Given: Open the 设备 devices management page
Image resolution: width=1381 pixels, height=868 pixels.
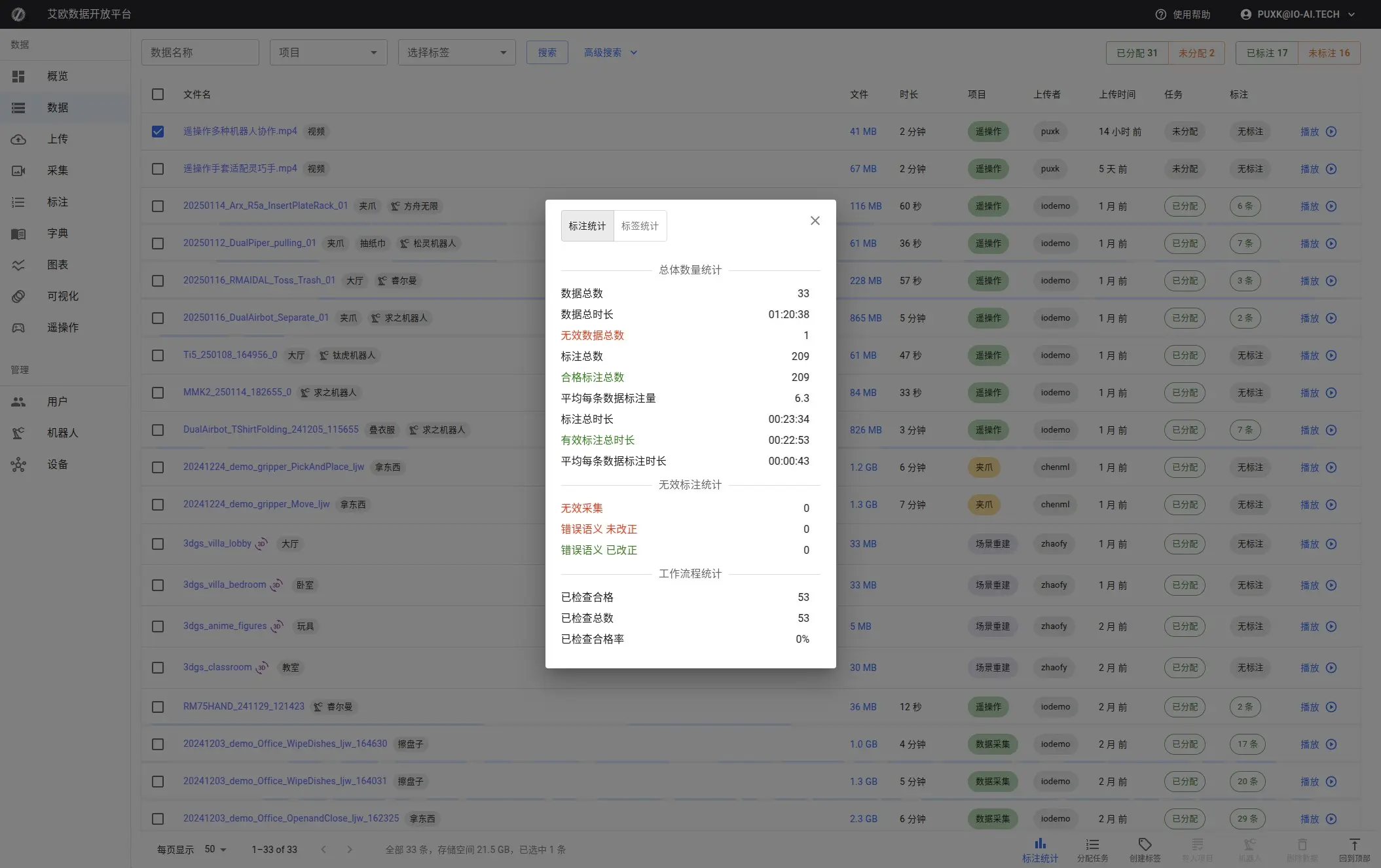Looking at the screenshot, I should (x=58, y=464).
